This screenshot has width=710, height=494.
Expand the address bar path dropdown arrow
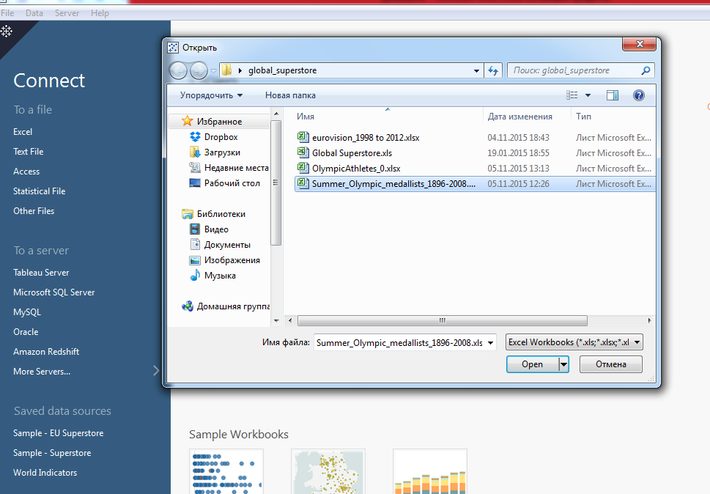pyautogui.click(x=476, y=71)
